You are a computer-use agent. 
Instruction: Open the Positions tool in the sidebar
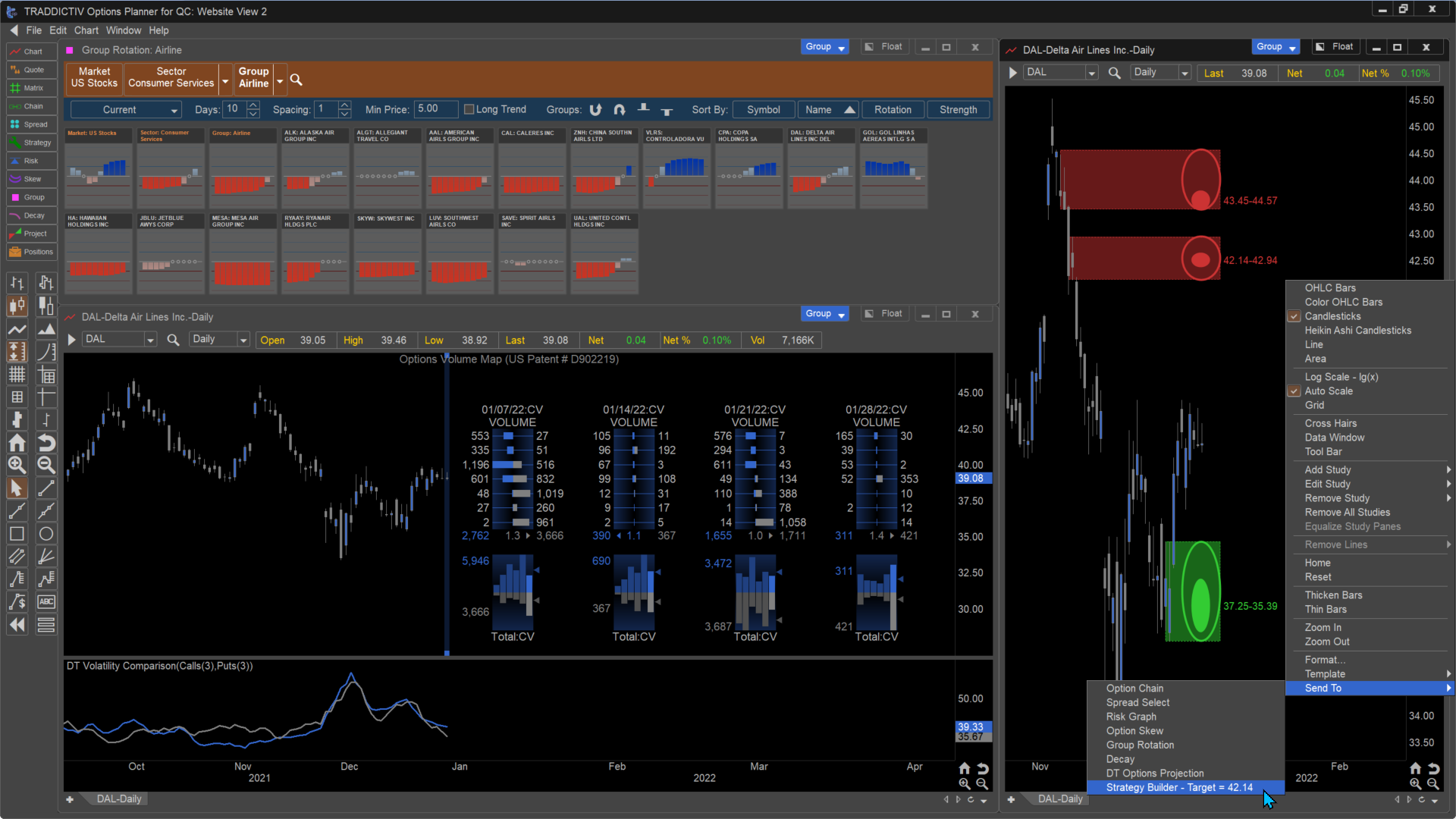(x=32, y=252)
